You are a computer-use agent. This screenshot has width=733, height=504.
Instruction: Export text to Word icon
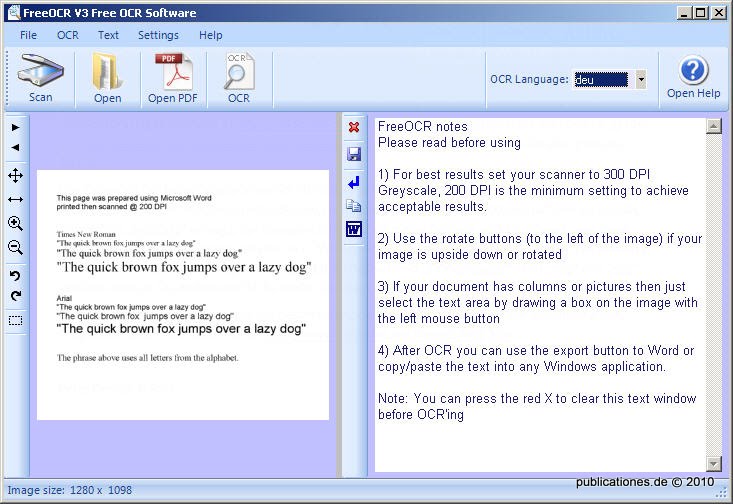coord(354,229)
